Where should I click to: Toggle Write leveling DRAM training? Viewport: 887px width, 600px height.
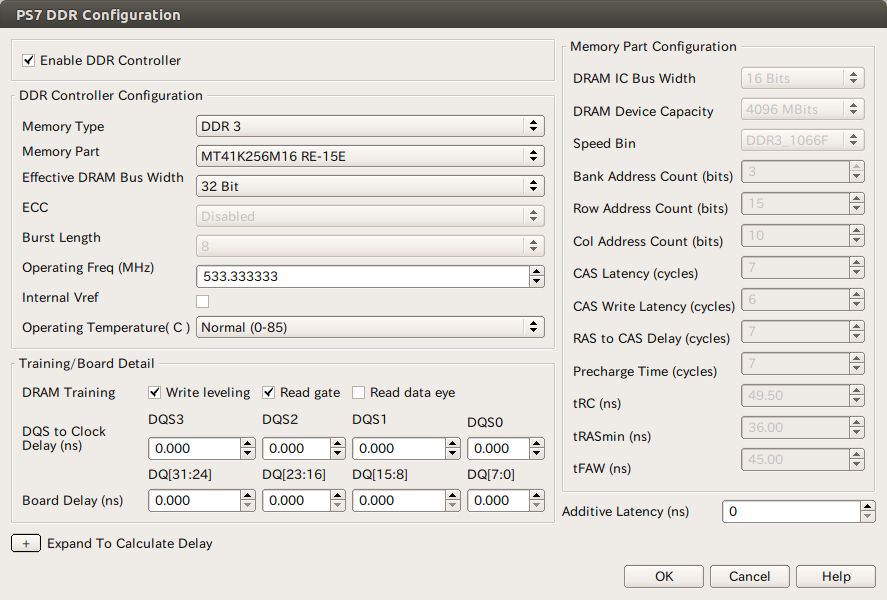[x=155, y=393]
